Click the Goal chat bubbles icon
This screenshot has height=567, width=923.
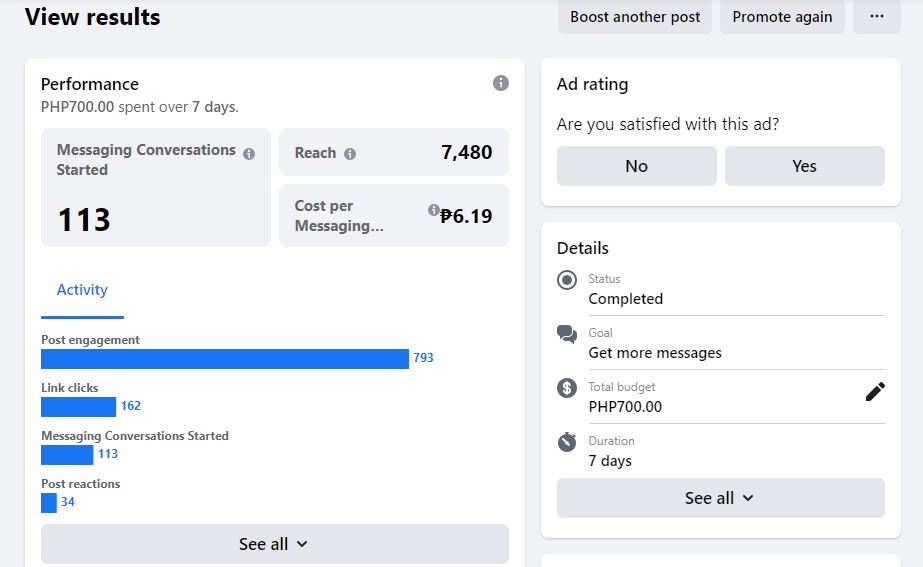click(x=567, y=334)
